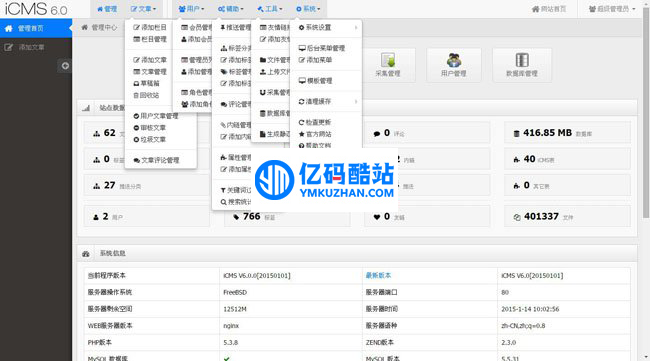Open 内链管理 link icon entry

click(235, 125)
